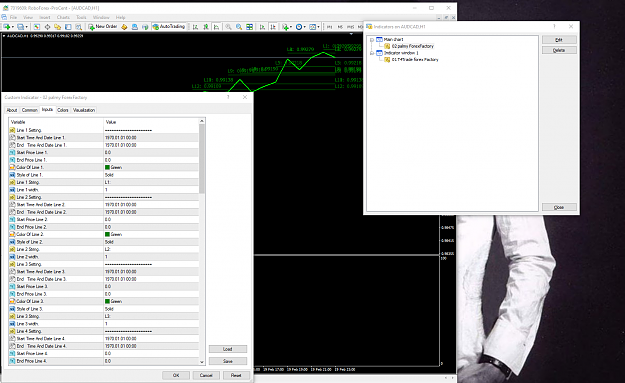
Task: Switch to the Common tab
Action: pos(29,110)
